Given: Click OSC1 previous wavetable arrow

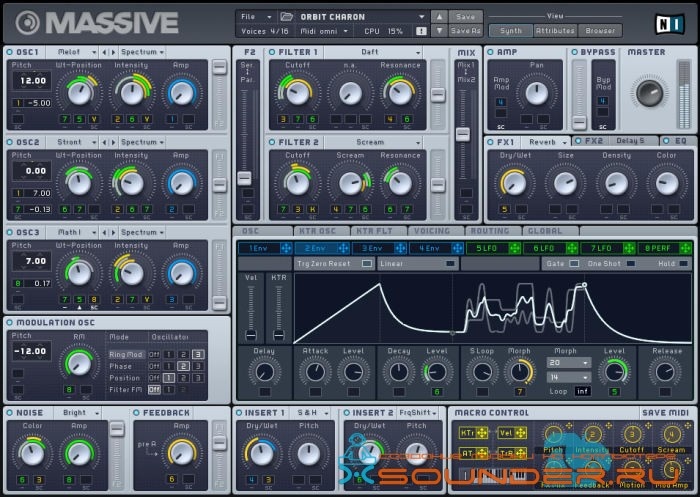Looking at the screenshot, I should (x=104, y=52).
